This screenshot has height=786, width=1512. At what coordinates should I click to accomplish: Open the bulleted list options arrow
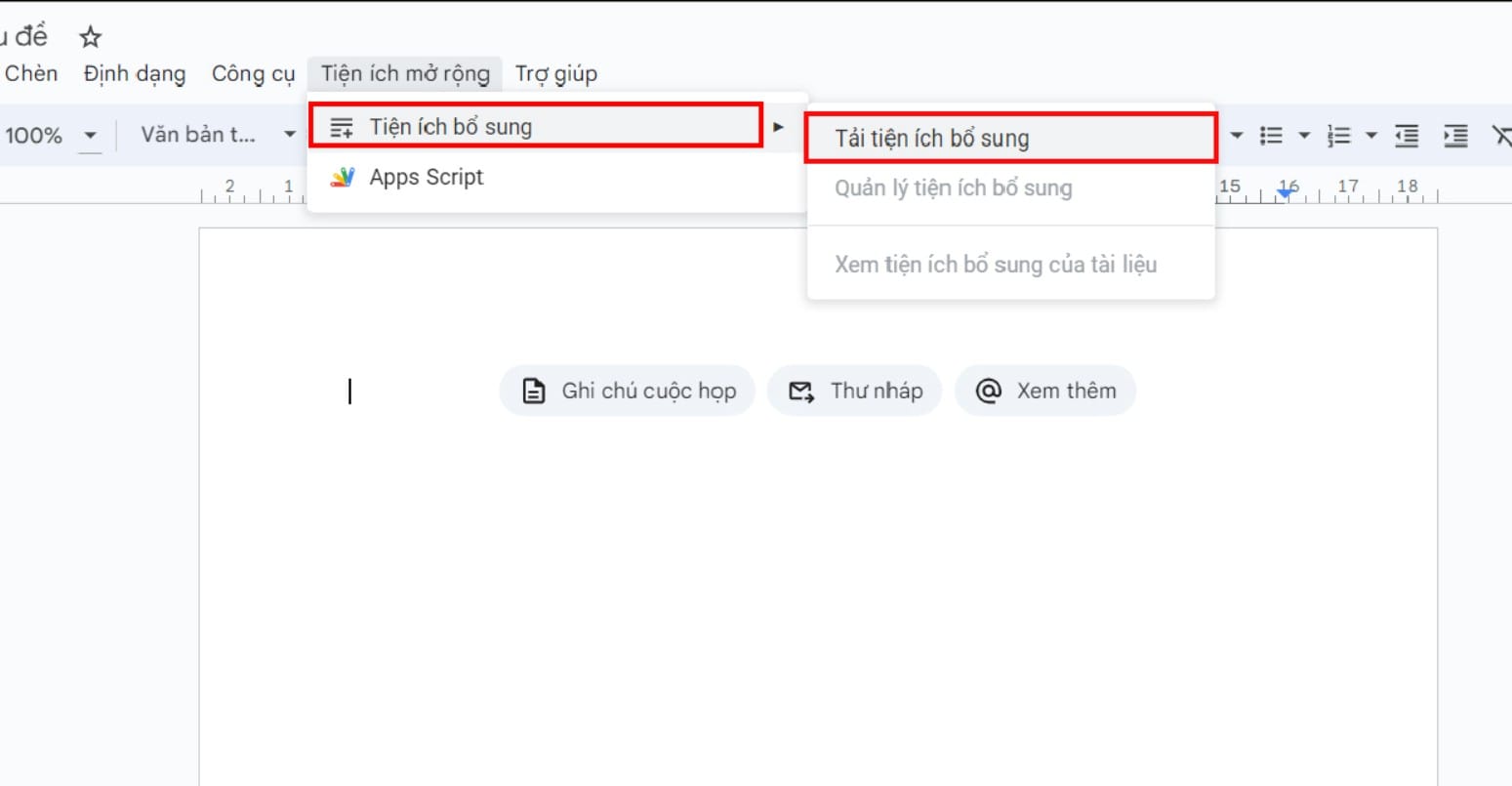tap(1303, 136)
